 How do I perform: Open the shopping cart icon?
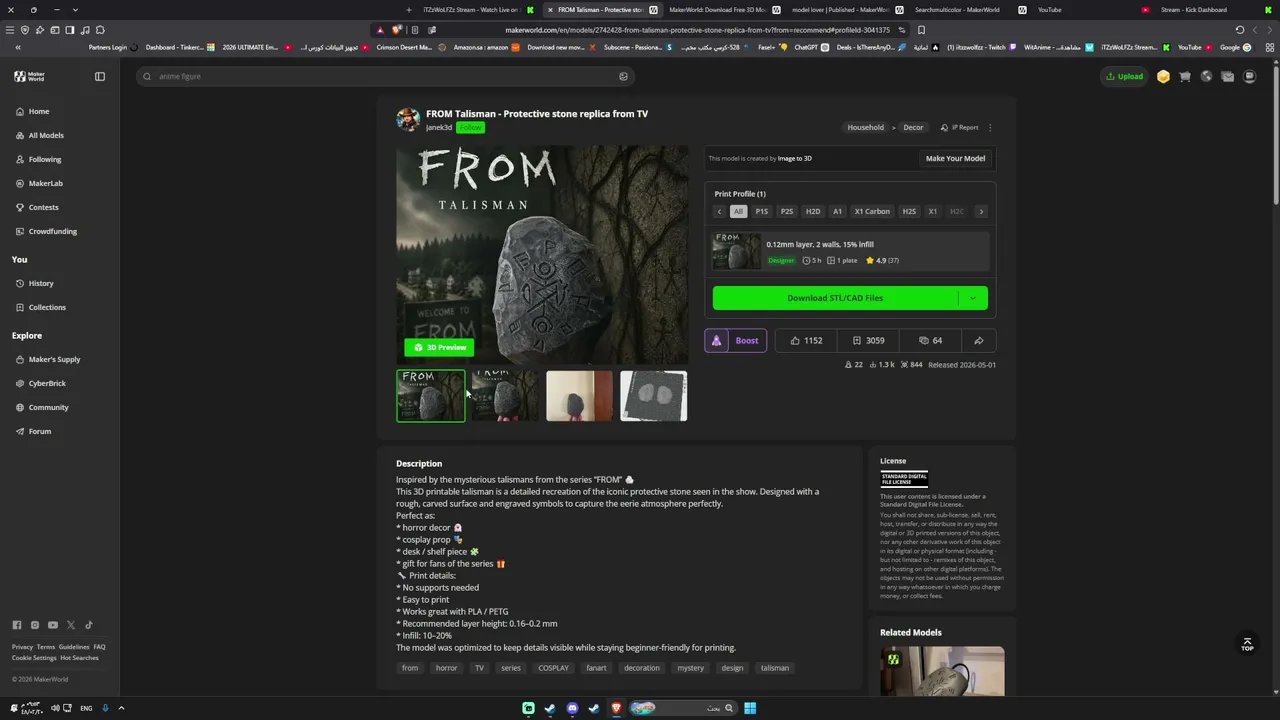pyautogui.click(x=1185, y=76)
